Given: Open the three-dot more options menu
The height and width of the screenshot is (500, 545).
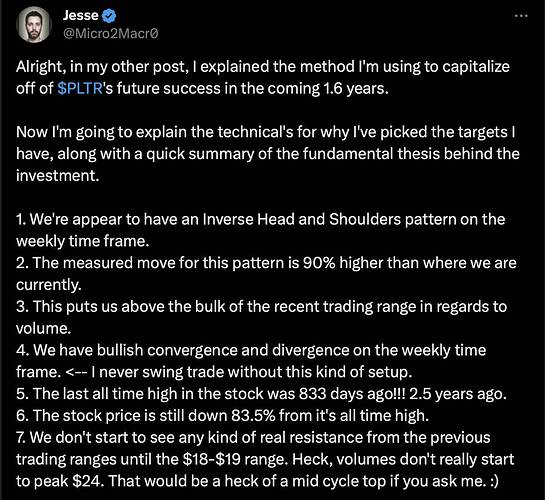Looking at the screenshot, I should [x=521, y=16].
